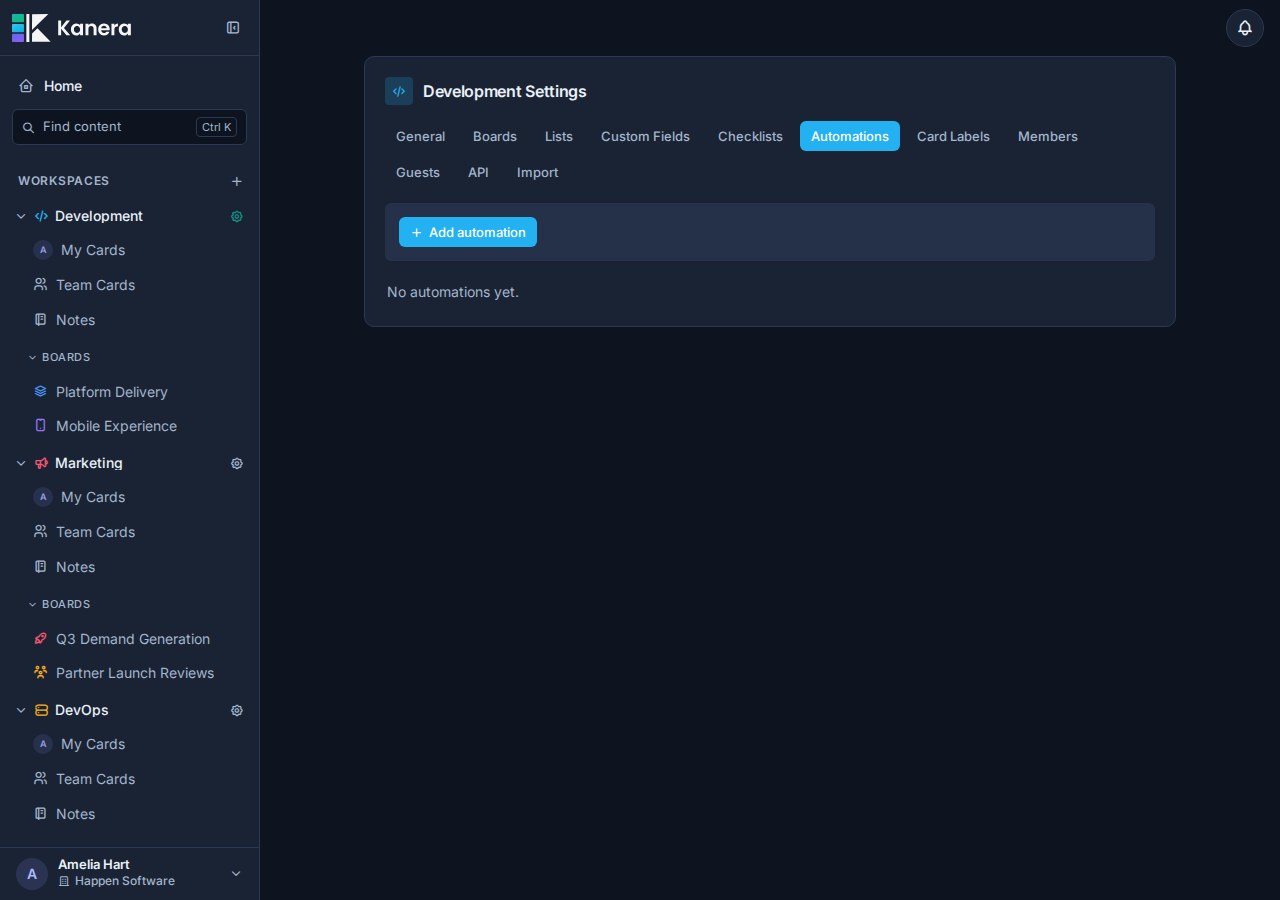1280x900 pixels.
Task: Click the Happen Software organization label
Action: coord(125,881)
